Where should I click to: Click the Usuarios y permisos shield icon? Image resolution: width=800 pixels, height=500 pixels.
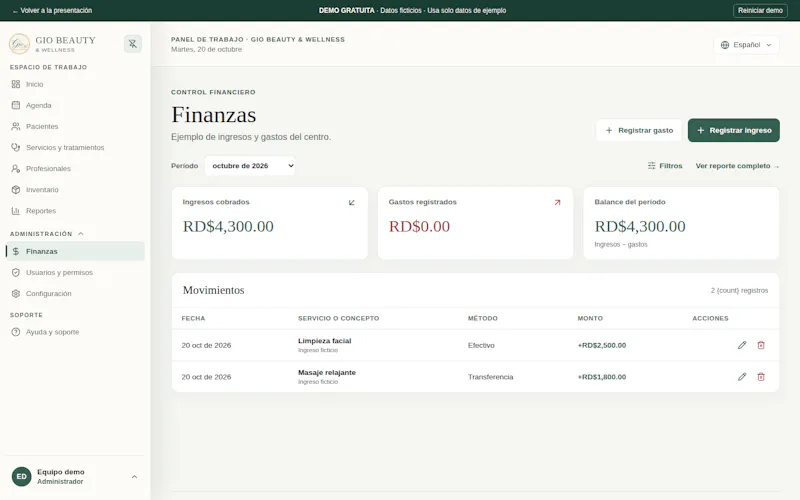coord(16,272)
